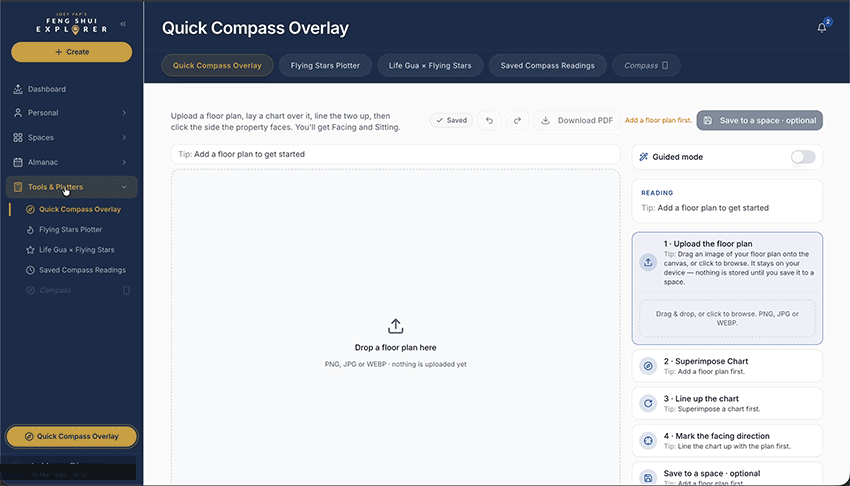Click bottom Quick Compass Overlay gold button
Screen dimensions: 850x486
click(x=72, y=436)
